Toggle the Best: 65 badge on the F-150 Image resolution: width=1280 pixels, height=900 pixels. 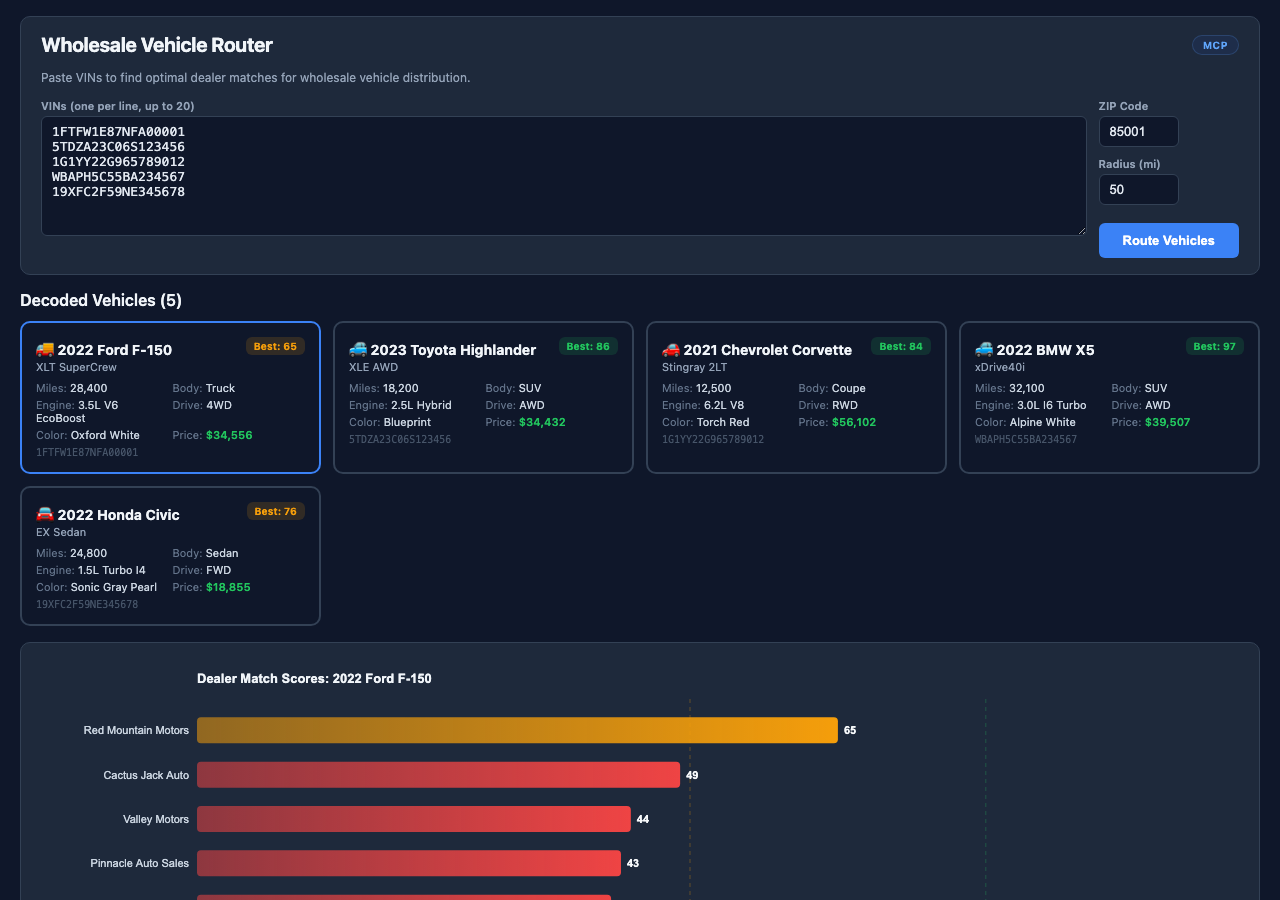275,345
